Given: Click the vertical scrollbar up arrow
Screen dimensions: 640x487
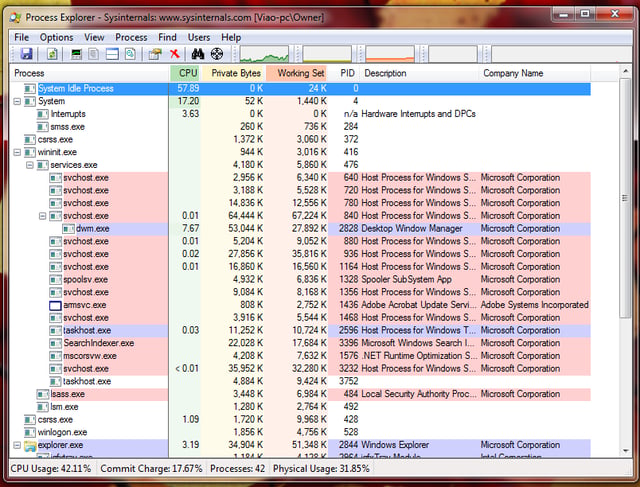Looking at the screenshot, I should pyautogui.click(x=625, y=71).
